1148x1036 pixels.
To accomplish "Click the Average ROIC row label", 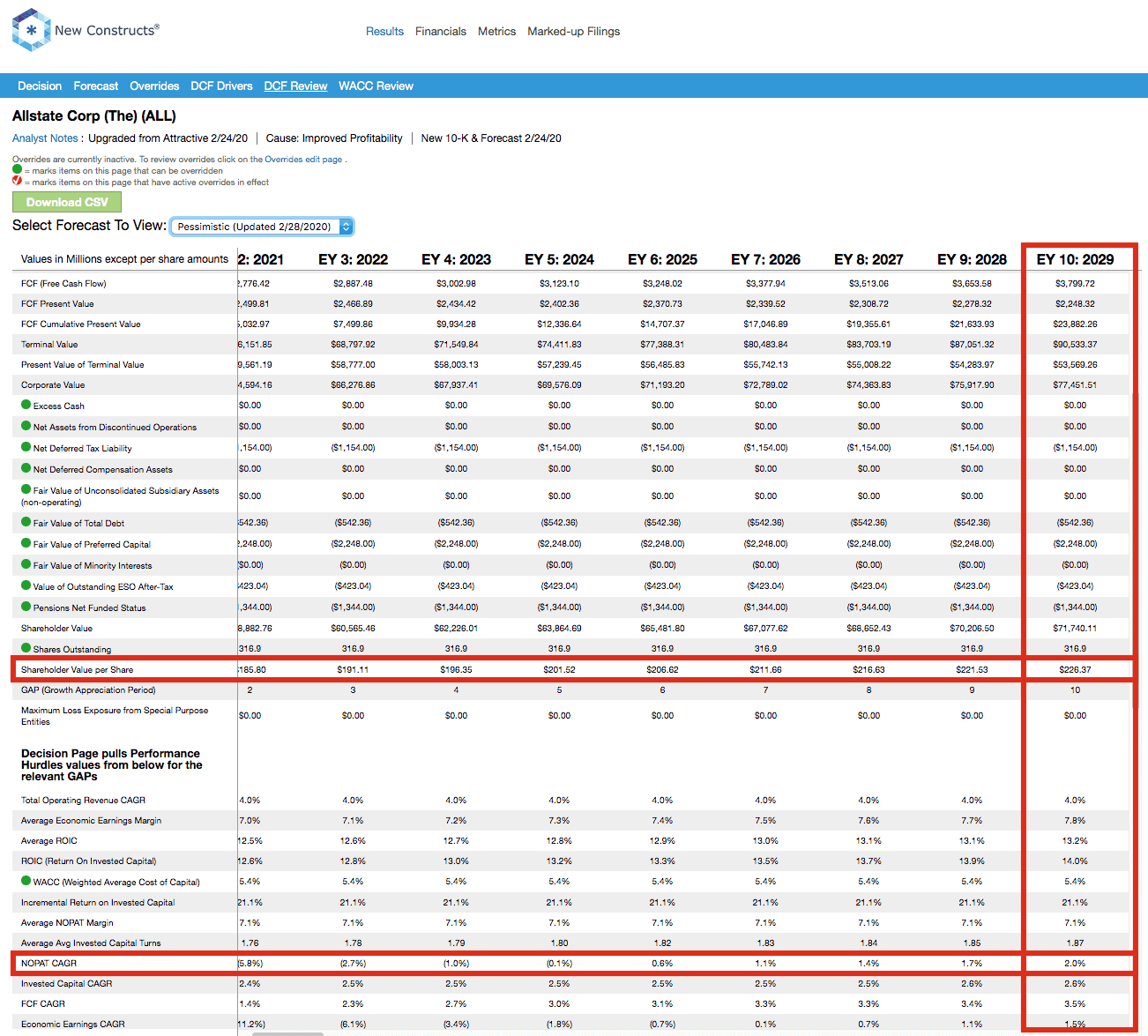I will tap(49, 841).
